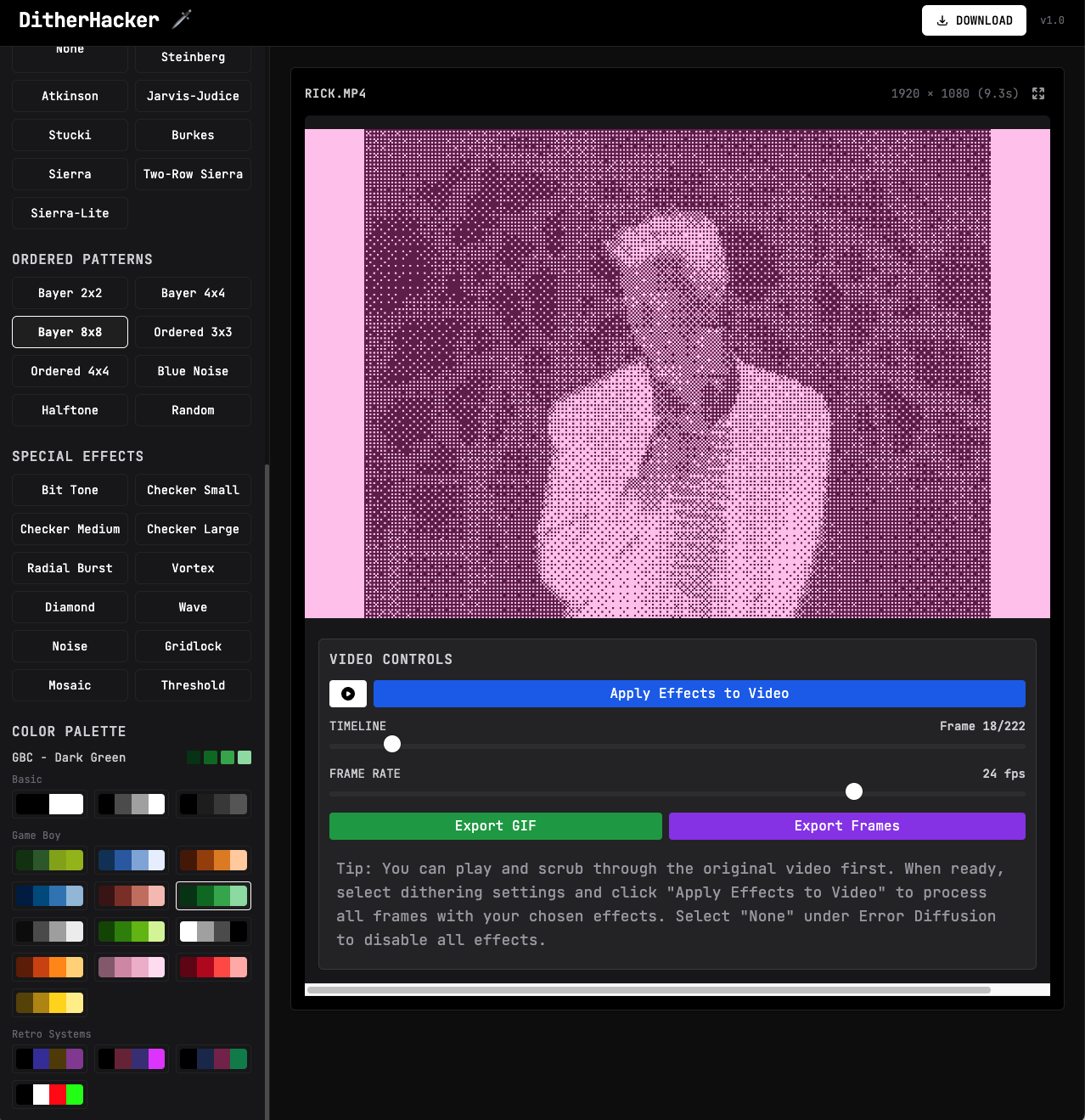Click the frame rate slider handle
The height and width of the screenshot is (1120, 1085).
[854, 791]
